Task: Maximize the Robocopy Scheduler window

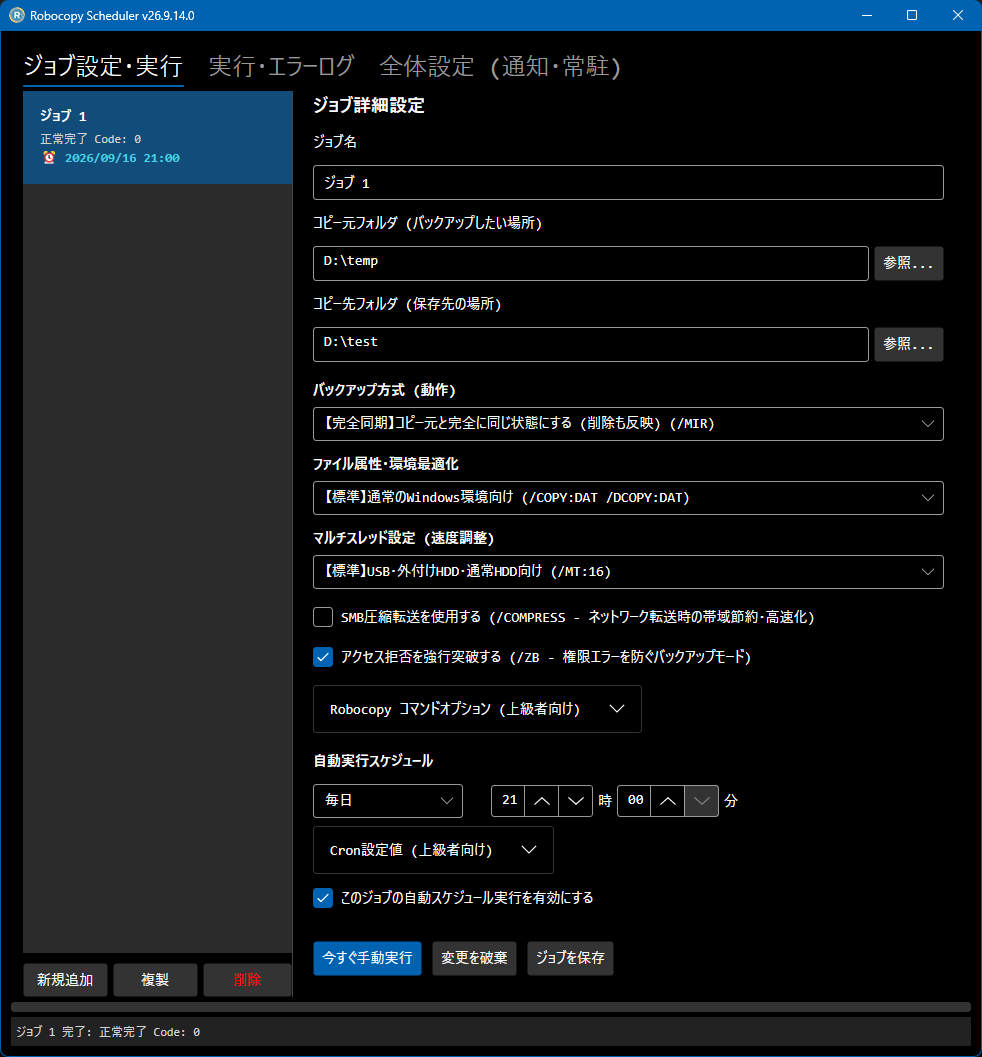Action: coord(912,15)
